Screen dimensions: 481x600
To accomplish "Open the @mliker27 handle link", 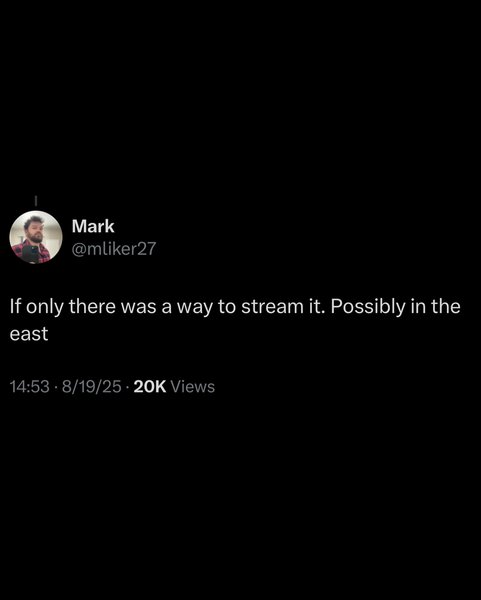I will [x=114, y=249].
